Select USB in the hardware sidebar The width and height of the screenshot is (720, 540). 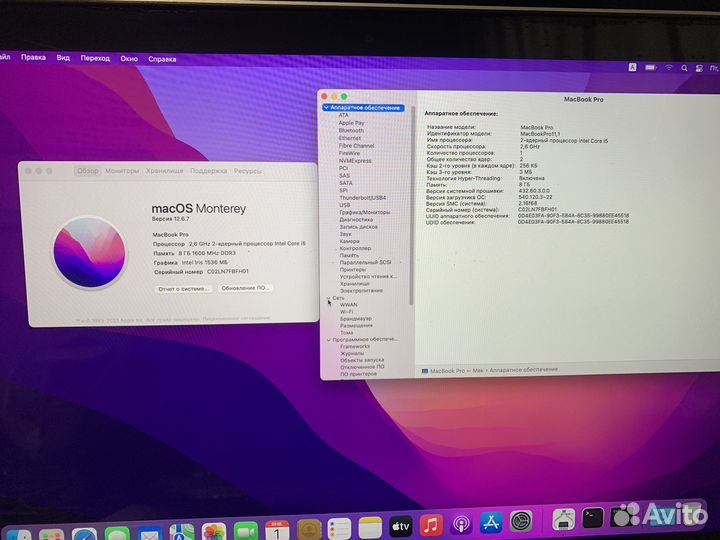pyautogui.click(x=345, y=205)
